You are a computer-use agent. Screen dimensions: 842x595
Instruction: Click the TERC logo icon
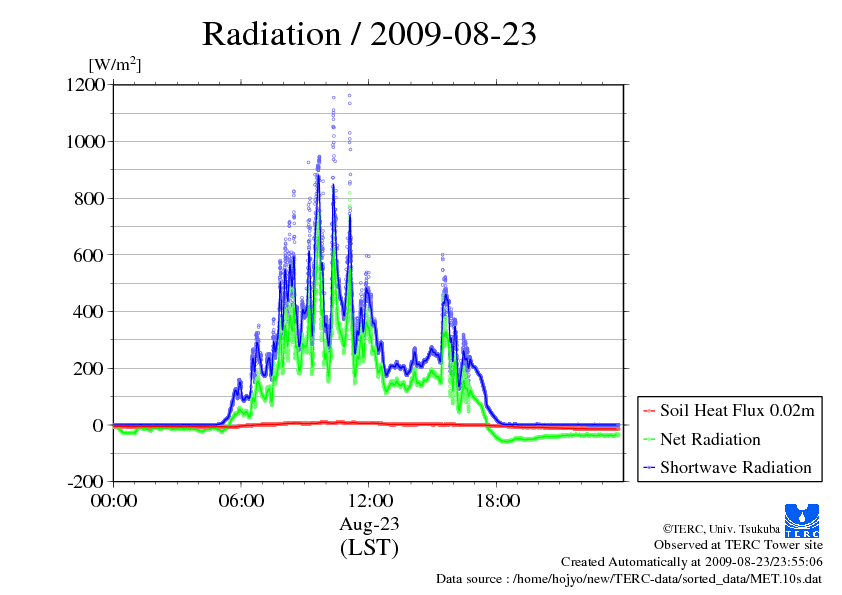click(x=802, y=520)
